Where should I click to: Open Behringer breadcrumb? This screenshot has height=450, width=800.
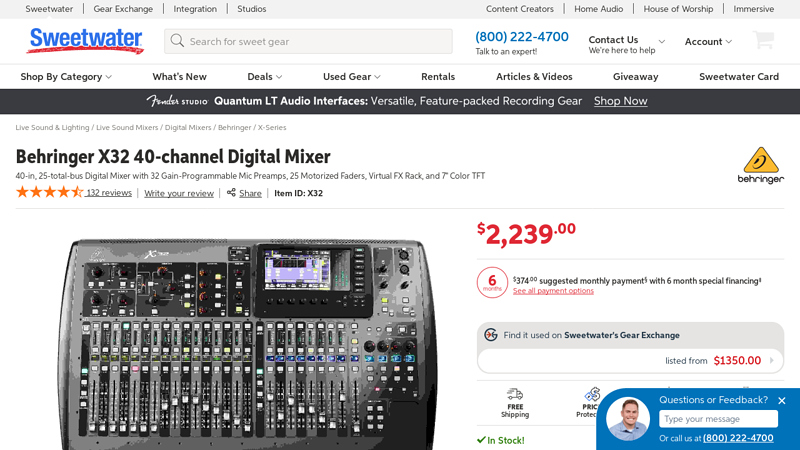(234, 128)
